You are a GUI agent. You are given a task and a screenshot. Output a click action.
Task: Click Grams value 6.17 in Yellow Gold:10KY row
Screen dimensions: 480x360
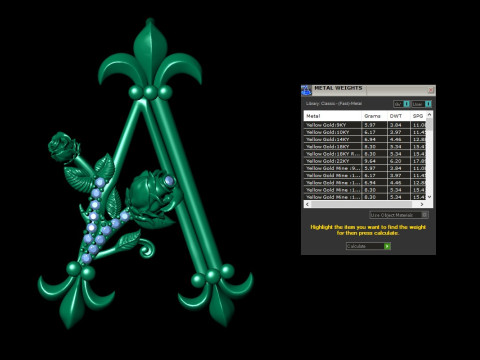click(x=370, y=132)
